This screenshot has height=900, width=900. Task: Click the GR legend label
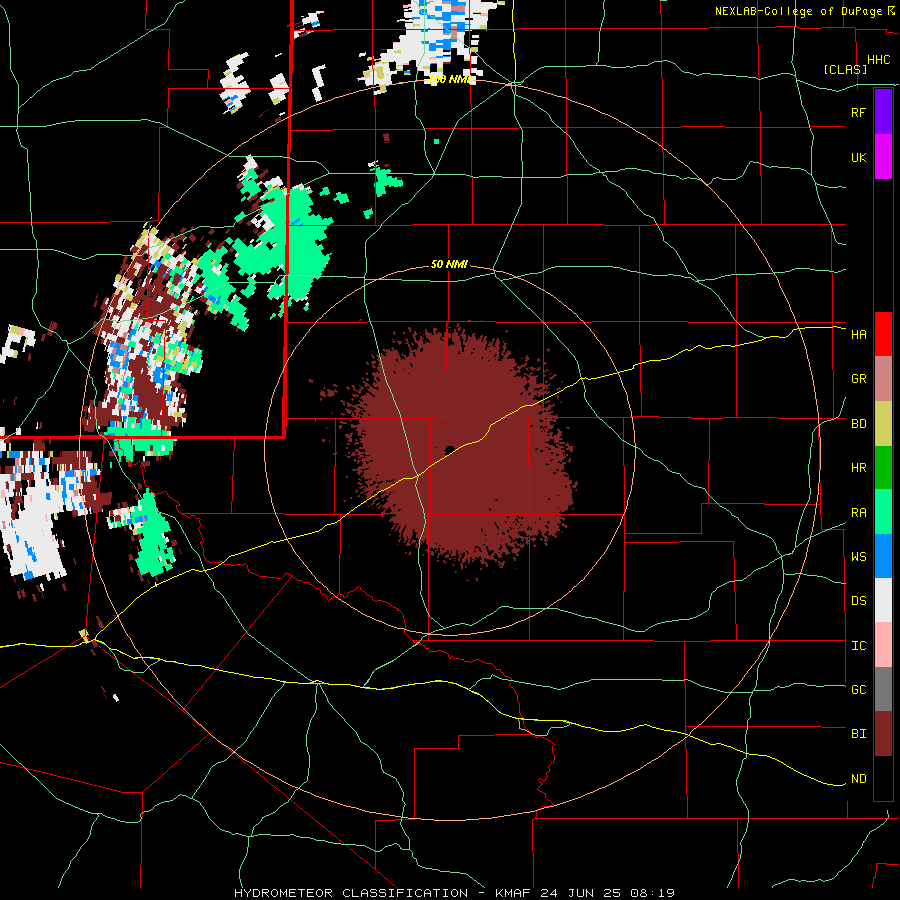[x=858, y=379]
